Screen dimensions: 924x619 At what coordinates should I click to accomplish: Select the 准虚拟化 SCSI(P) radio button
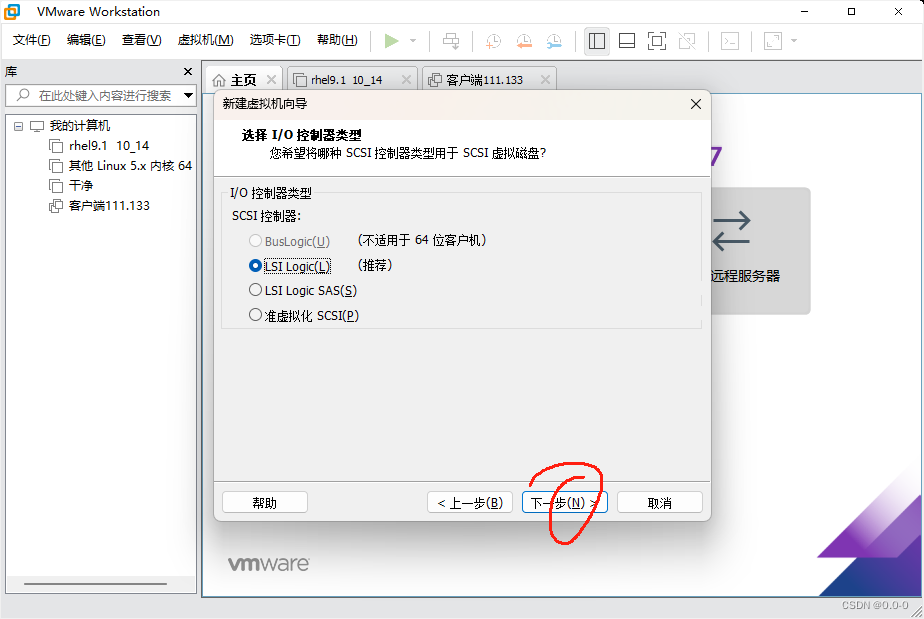click(255, 315)
